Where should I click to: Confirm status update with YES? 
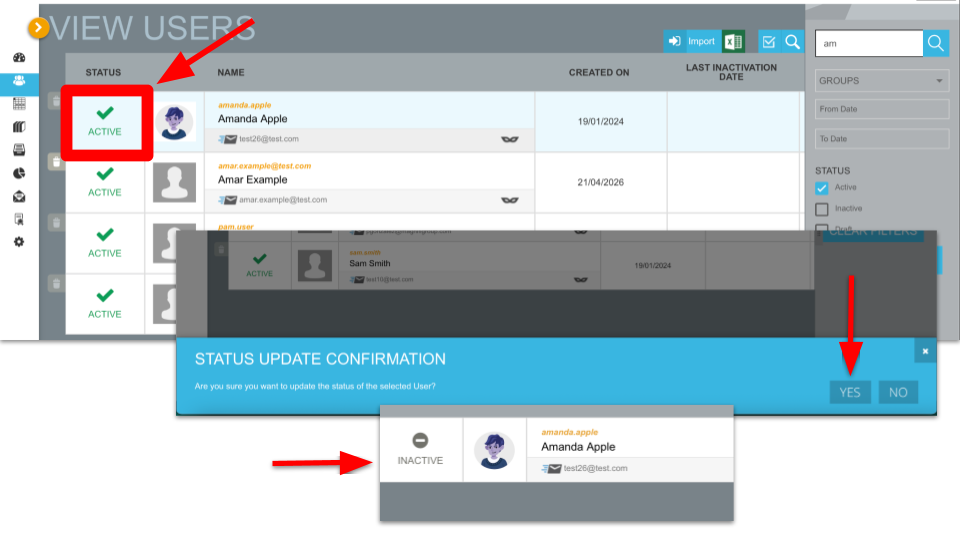(850, 392)
